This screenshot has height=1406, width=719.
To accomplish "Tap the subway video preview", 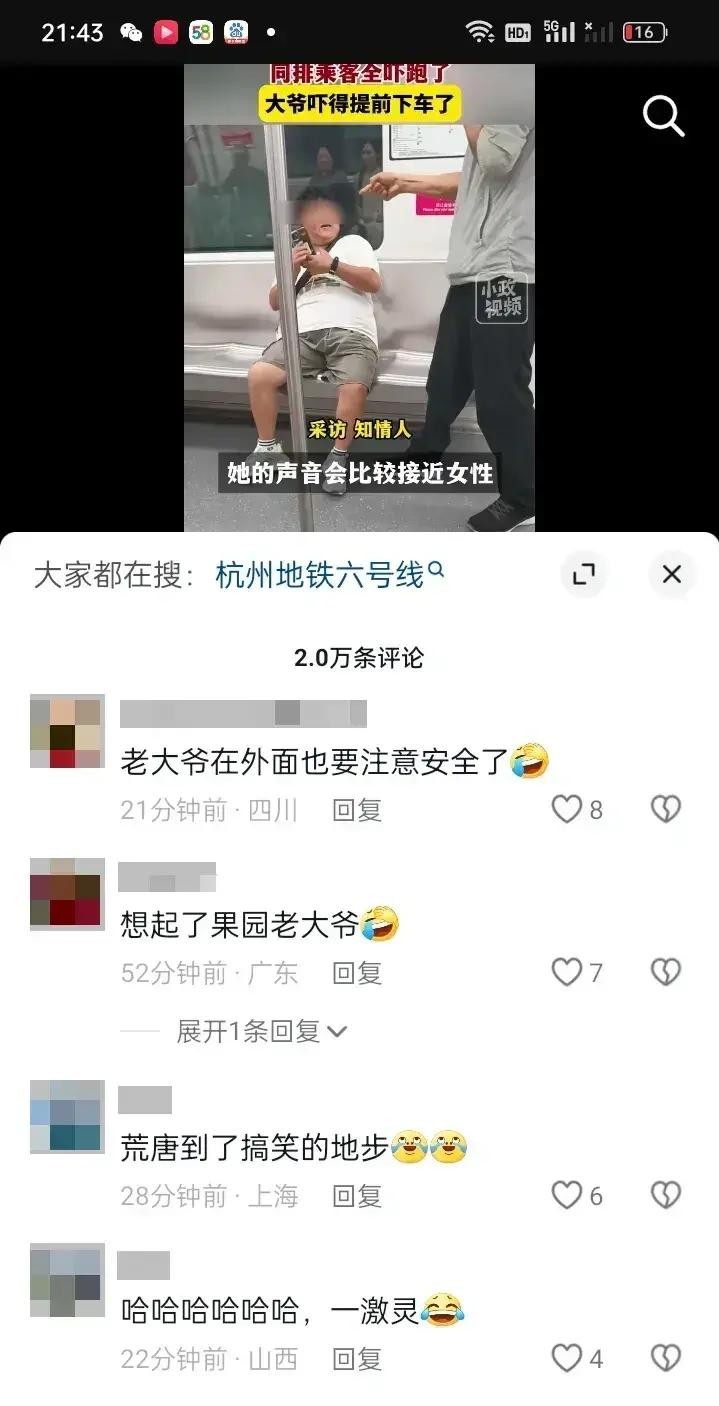I will (x=359, y=297).
